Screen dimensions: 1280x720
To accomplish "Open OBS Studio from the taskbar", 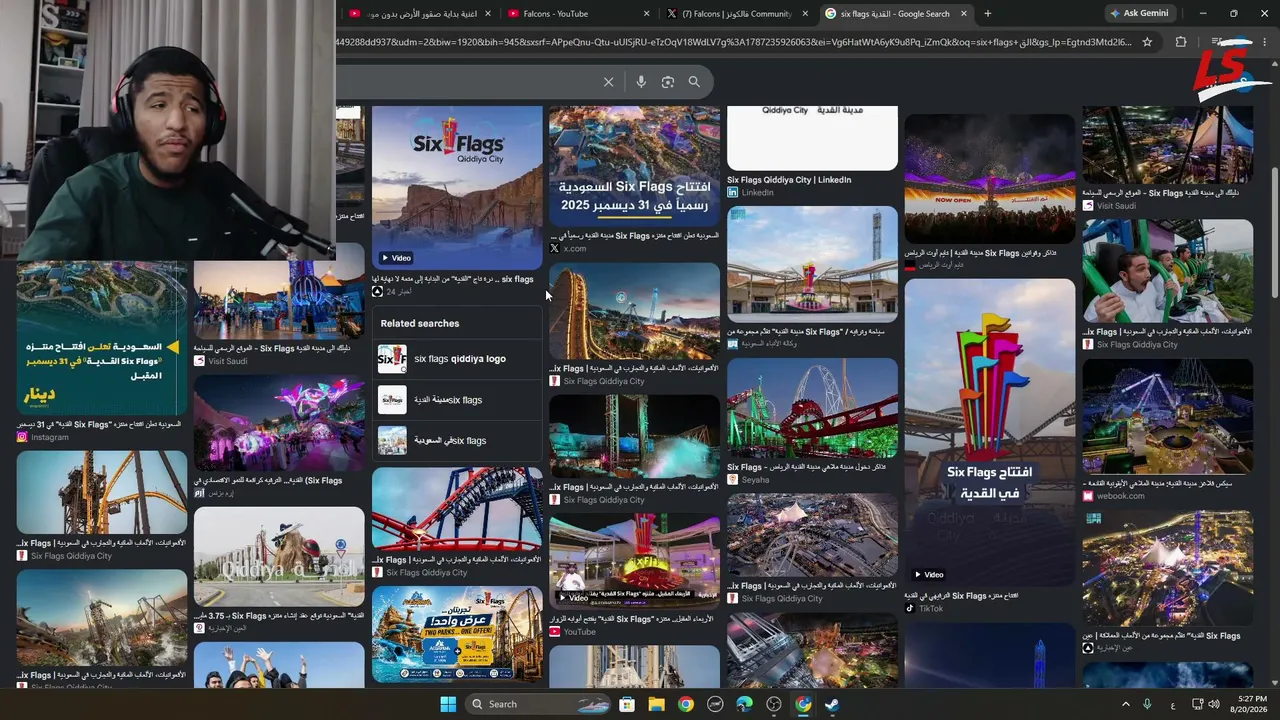I will pos(774,704).
